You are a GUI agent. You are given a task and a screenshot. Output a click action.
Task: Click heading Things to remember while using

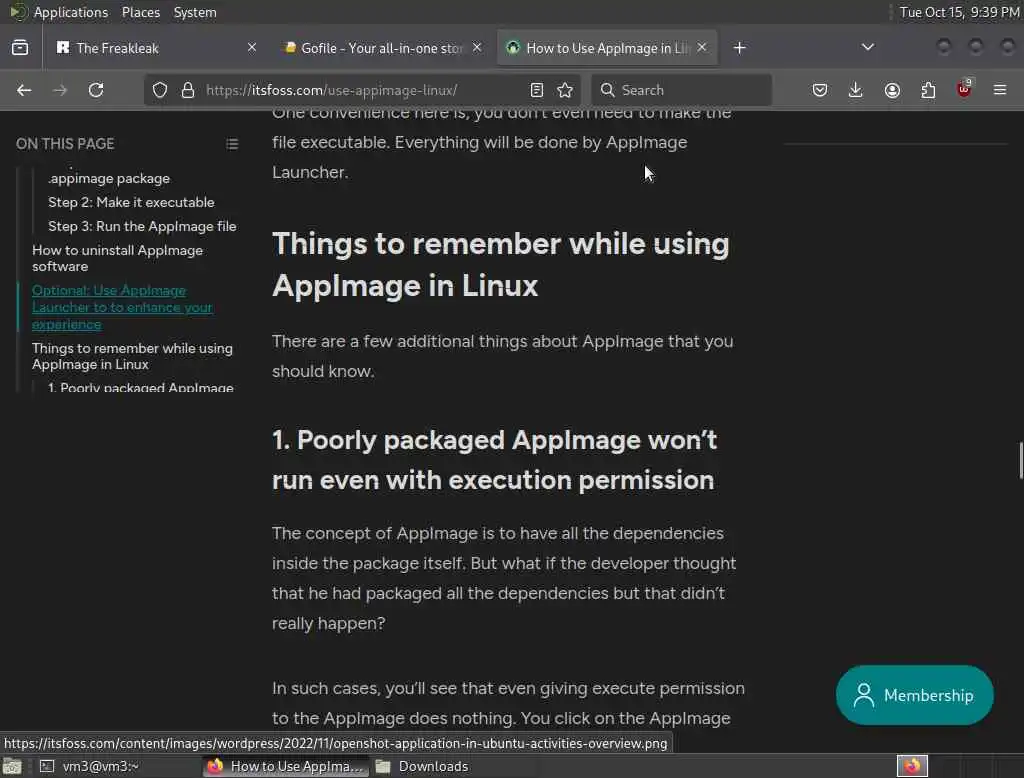[x=500, y=265]
